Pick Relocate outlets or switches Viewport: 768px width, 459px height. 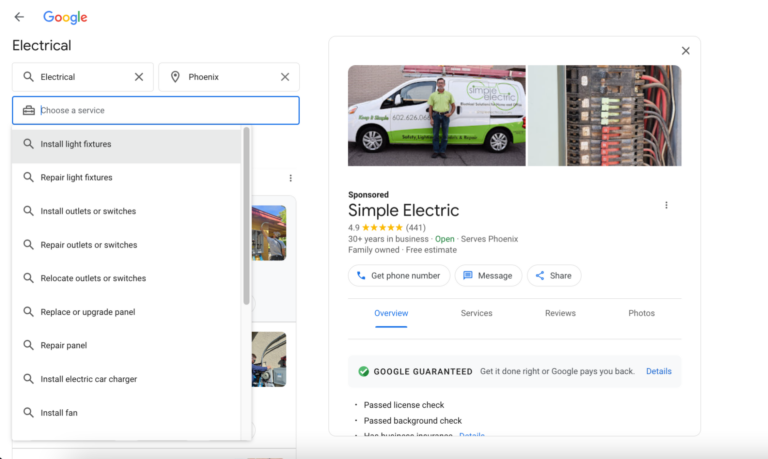click(x=126, y=278)
